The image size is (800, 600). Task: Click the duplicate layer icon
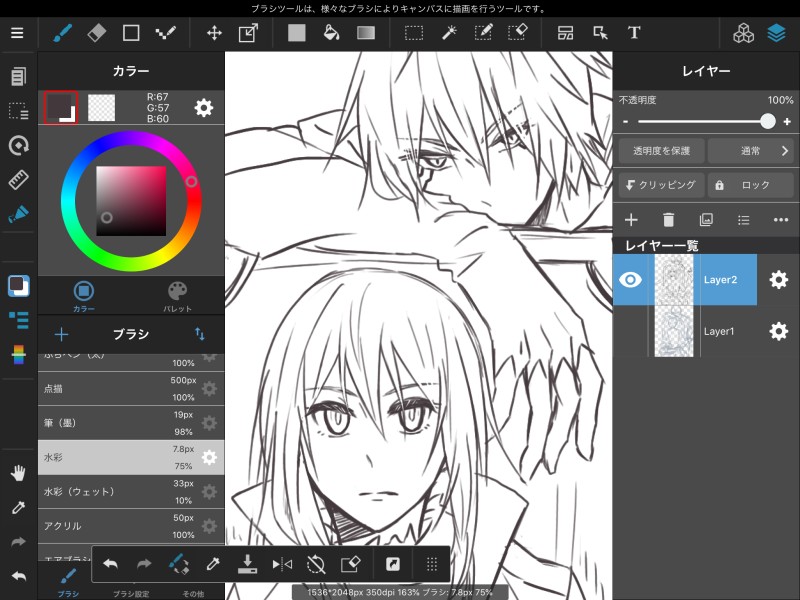[x=706, y=220]
